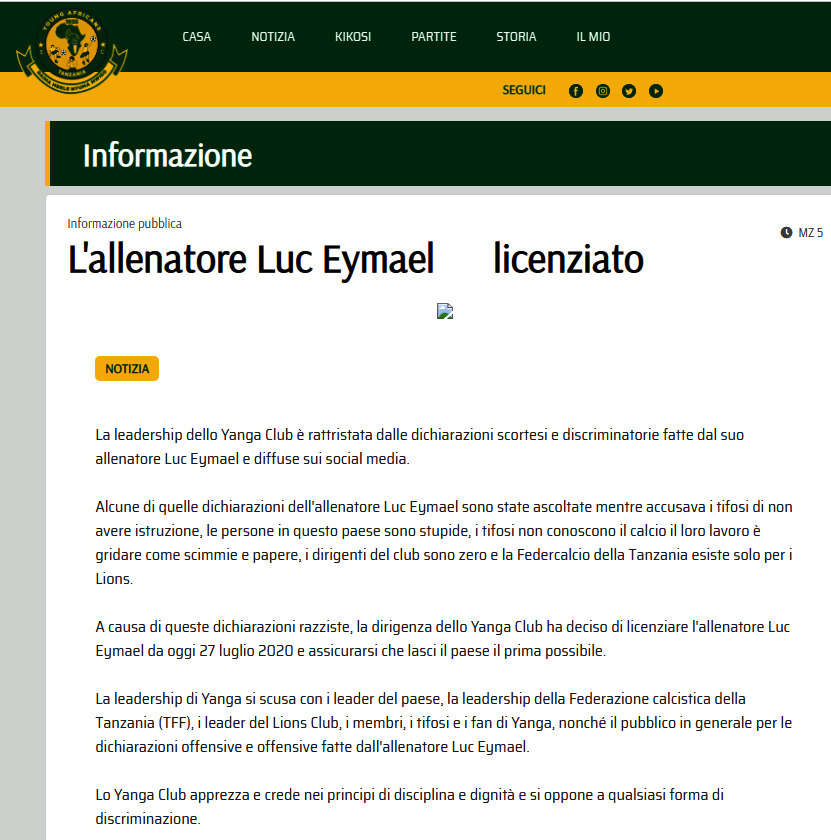
Task: Open the YouTube play icon link
Action: click(656, 91)
